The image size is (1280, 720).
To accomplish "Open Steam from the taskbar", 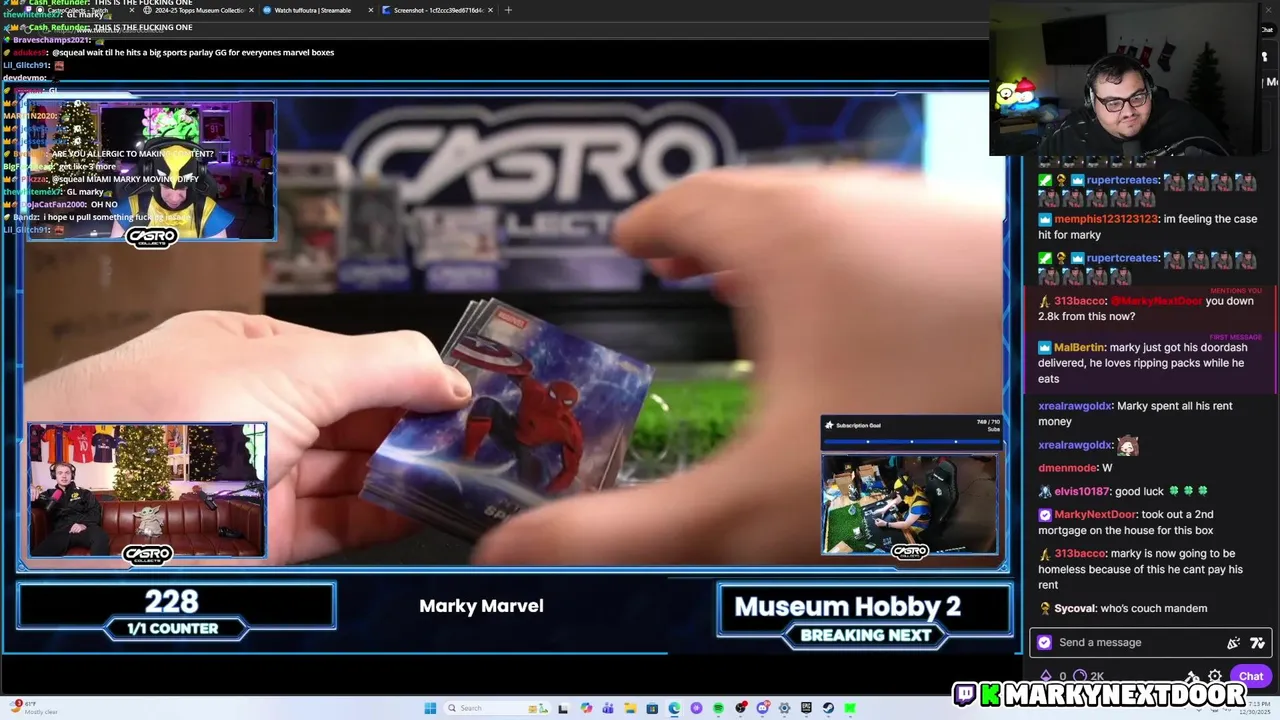I will [828, 708].
